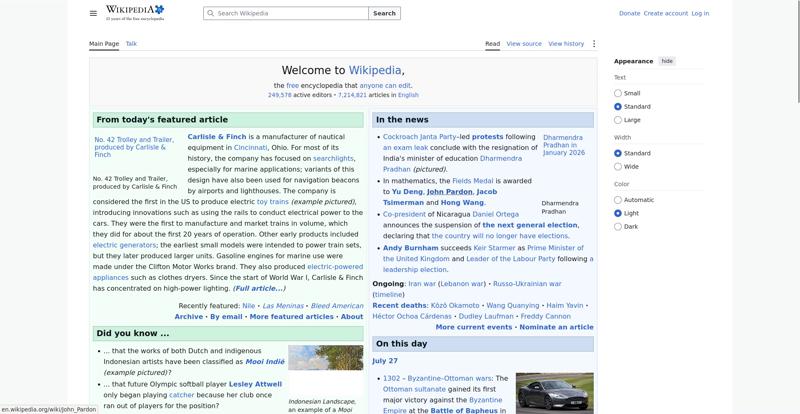
Task: Open the Indonesian Landscape thumbnail image
Action: [x=326, y=358]
